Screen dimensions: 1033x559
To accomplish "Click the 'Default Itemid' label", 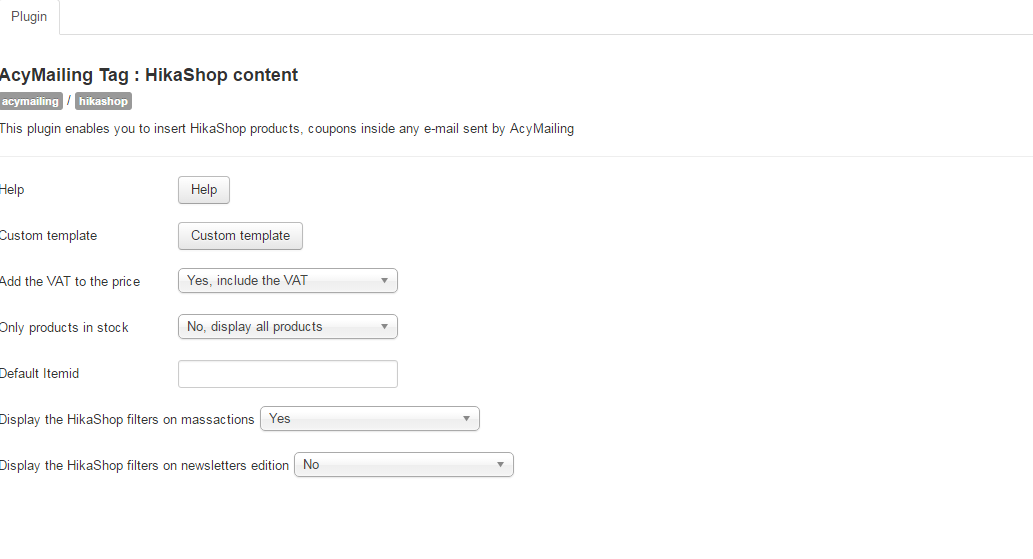I will [x=40, y=374].
